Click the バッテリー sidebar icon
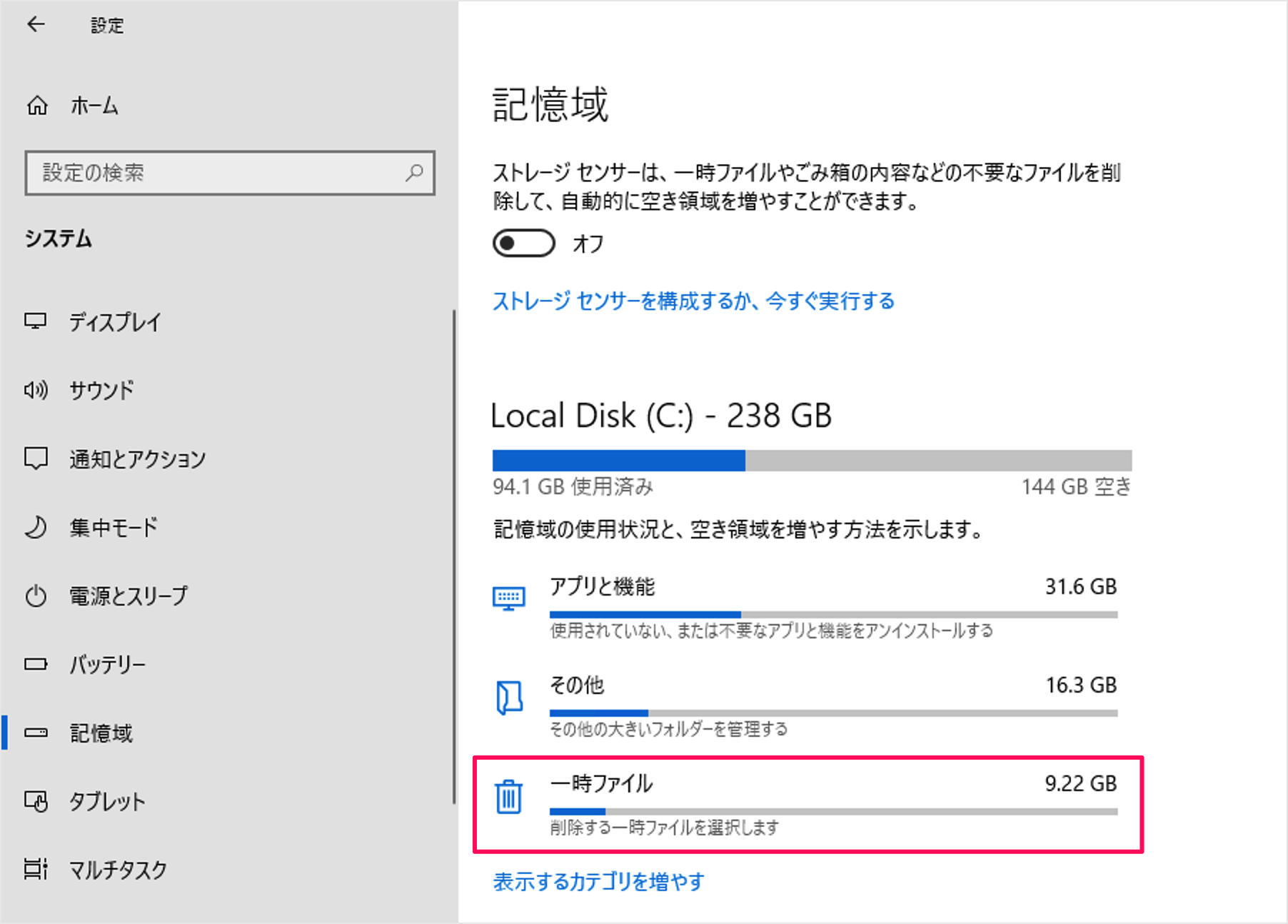This screenshot has width=1288, height=924. (x=36, y=664)
